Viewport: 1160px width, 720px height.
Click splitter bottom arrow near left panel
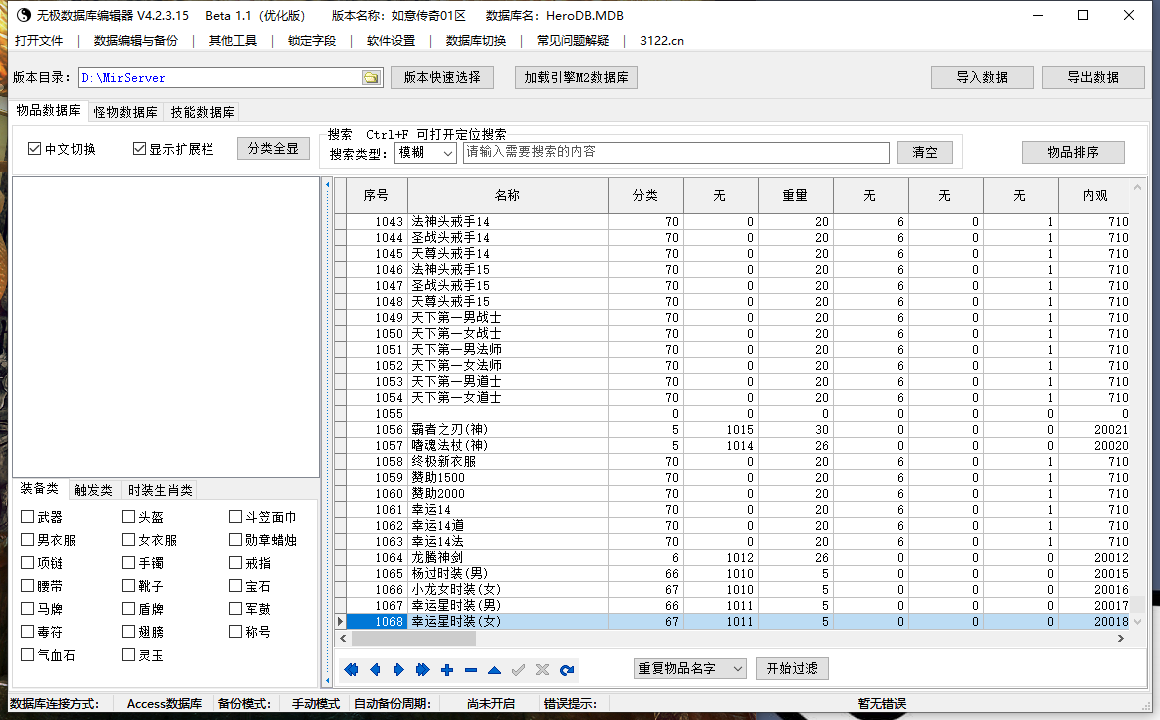click(328, 680)
